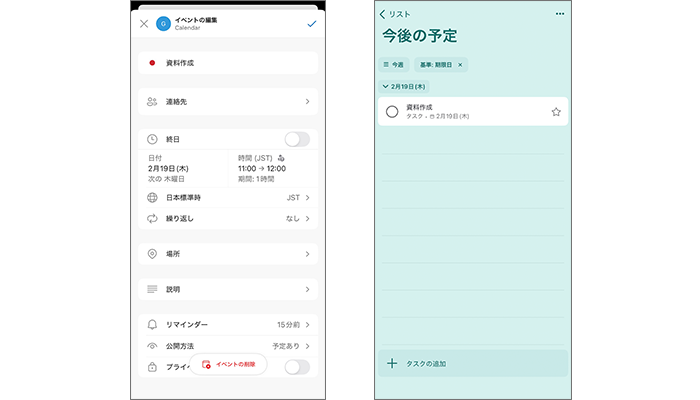Edit the event title 資料作成 field
Screen dimensions: 700x400
[x=228, y=63]
